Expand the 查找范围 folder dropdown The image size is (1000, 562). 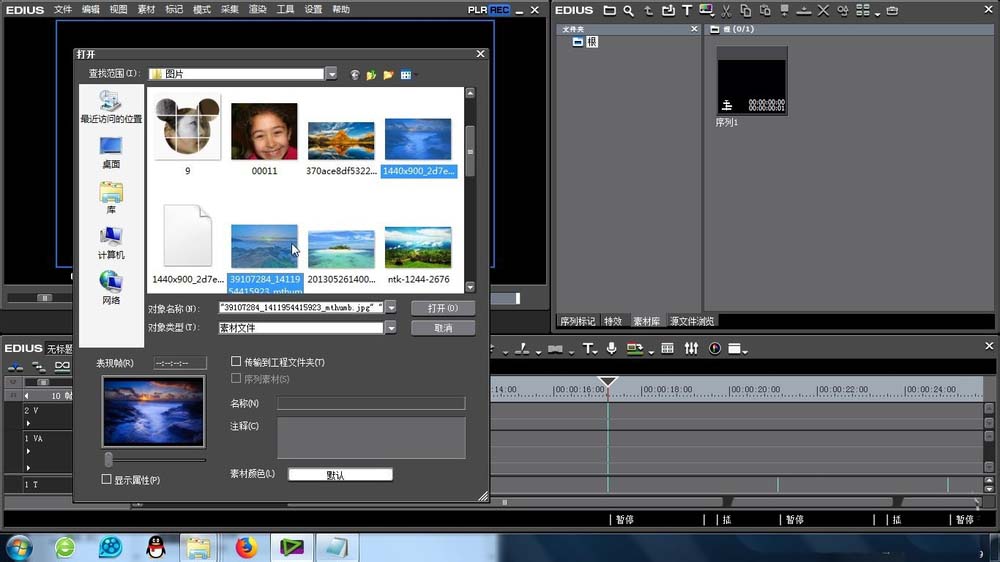pyautogui.click(x=332, y=74)
